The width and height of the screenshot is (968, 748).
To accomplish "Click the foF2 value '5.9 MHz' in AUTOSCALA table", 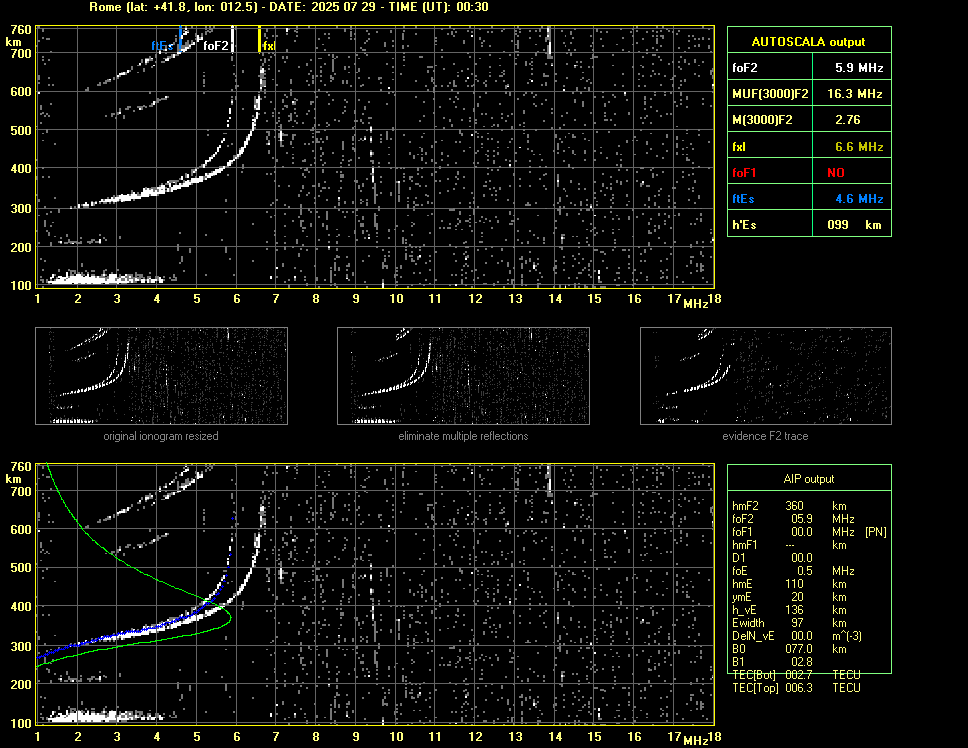I will (x=859, y=68).
